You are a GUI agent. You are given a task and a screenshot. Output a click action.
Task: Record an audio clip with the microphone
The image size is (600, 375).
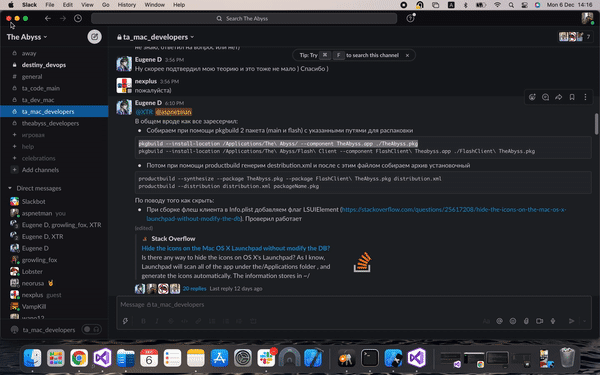pyautogui.click(x=553, y=321)
